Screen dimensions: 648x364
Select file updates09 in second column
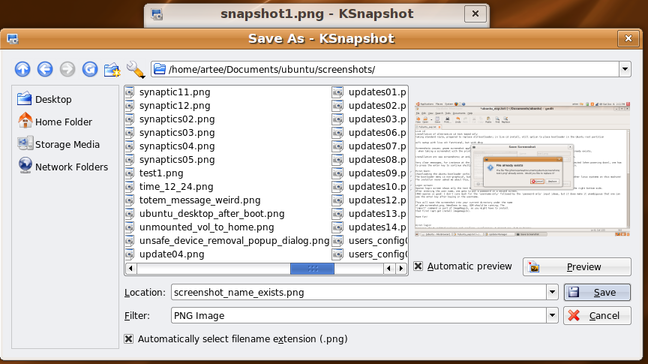[377, 173]
